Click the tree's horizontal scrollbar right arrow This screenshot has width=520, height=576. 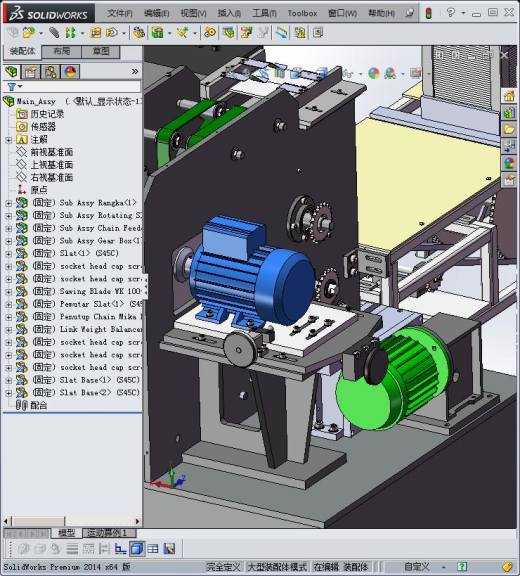(x=138, y=521)
